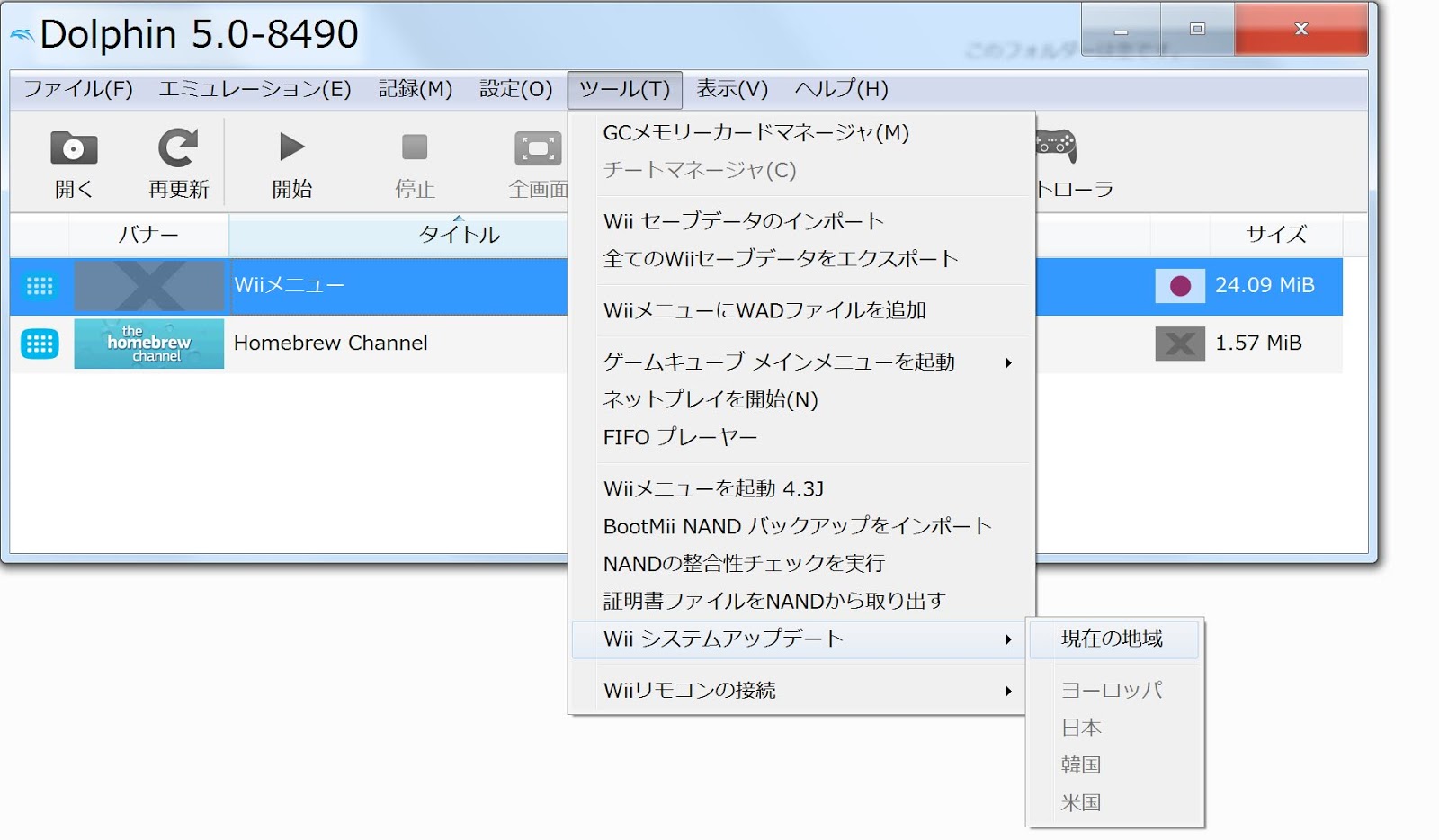Screen dimensions: 1439x840
Task: Click the Homebrew Channel title text
Action: click(331, 344)
